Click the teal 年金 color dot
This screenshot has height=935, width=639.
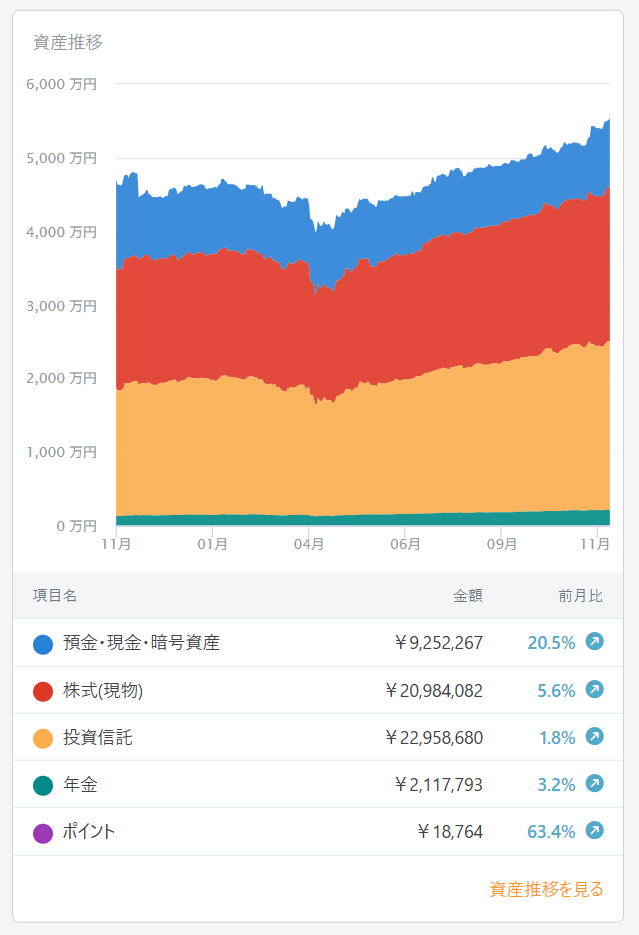tap(43, 786)
